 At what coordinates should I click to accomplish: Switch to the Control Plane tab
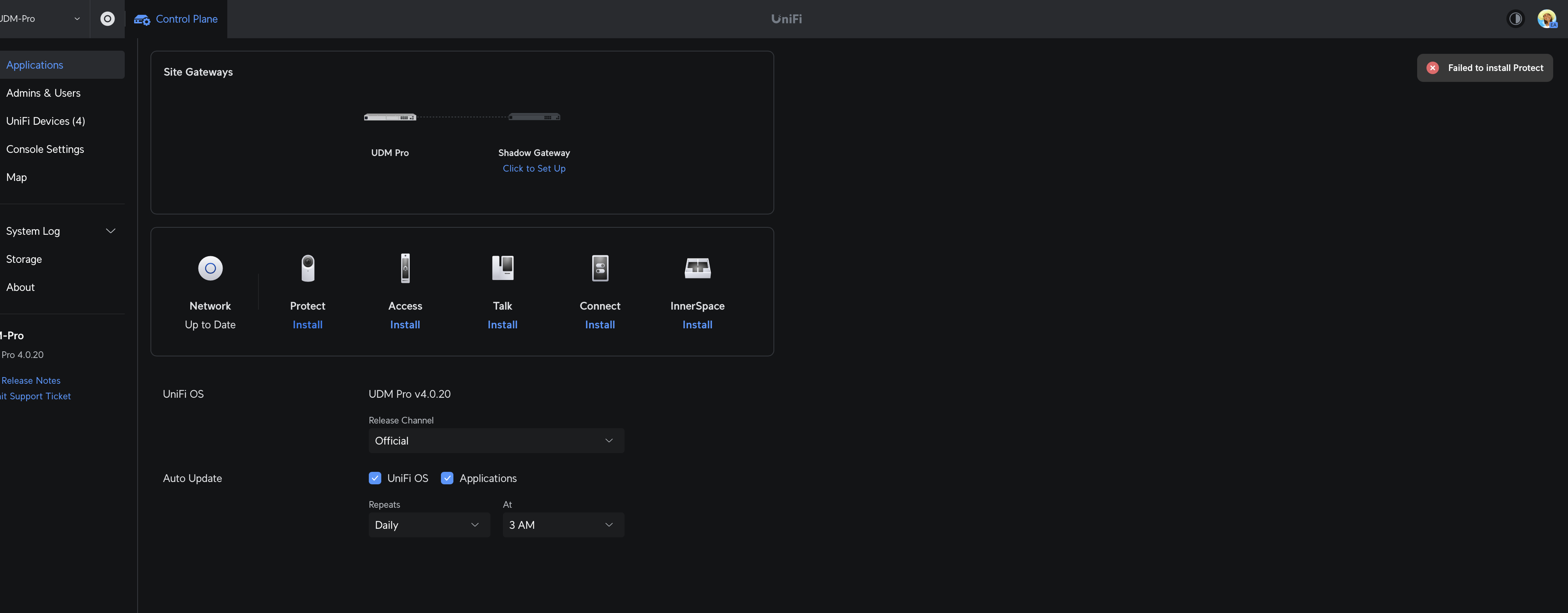tap(176, 19)
